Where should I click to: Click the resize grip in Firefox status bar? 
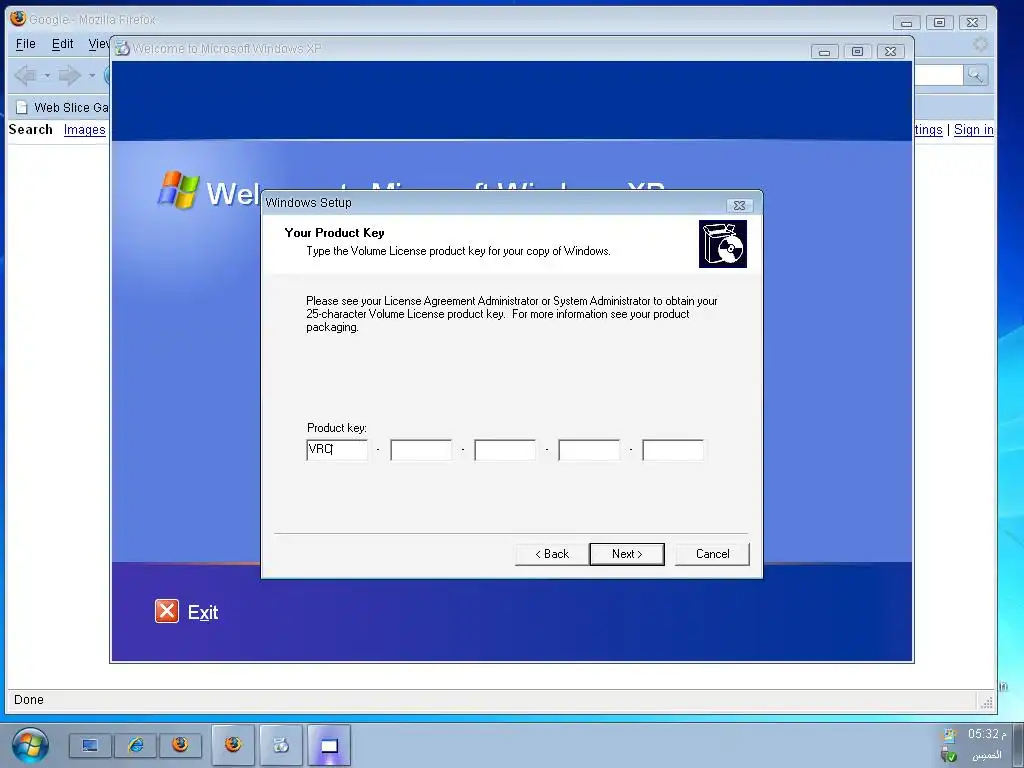(987, 703)
